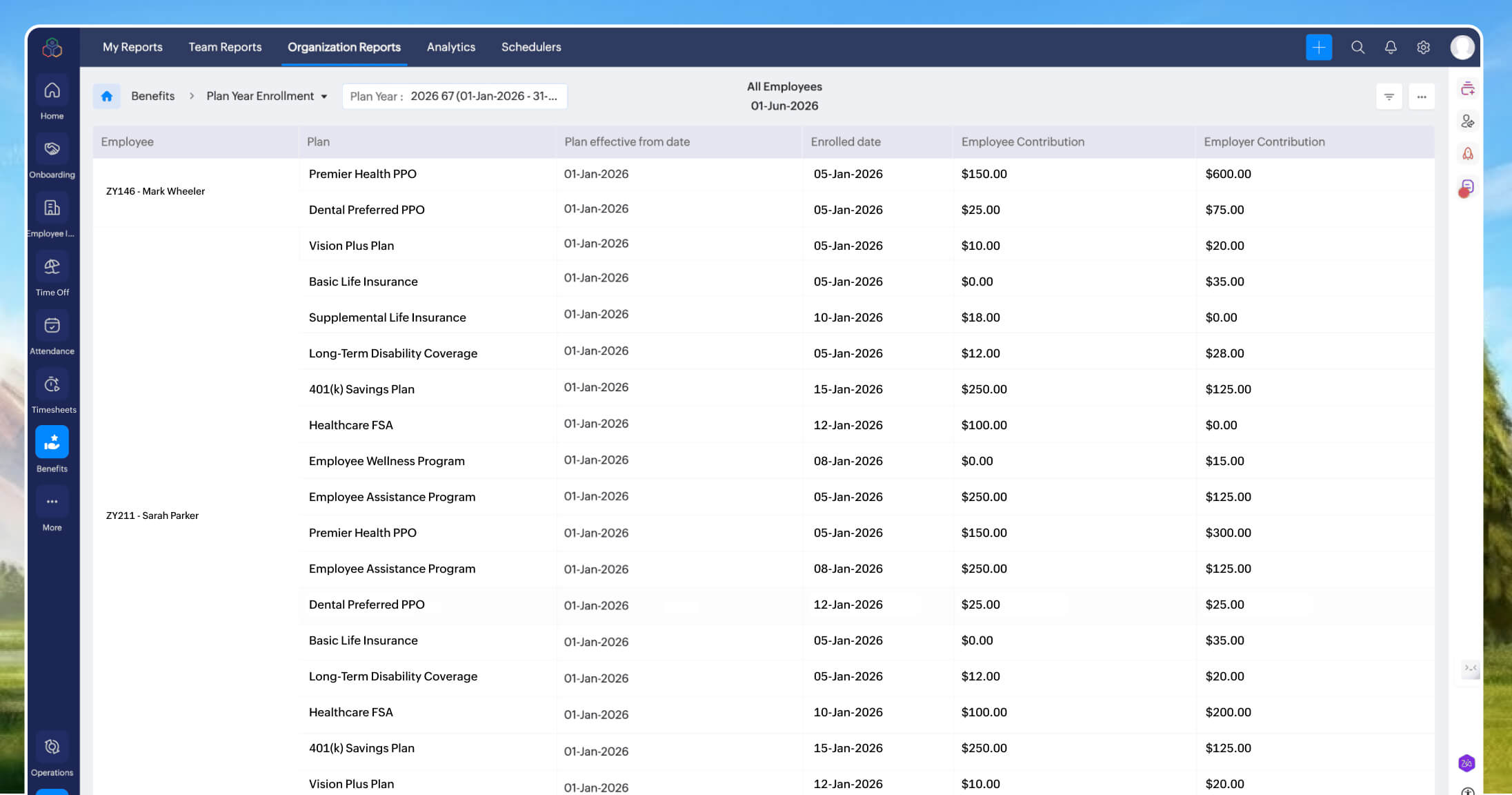Screen dimensions: 1512x795
Task: Click the Benefits breadcrumb link
Action: coord(152,96)
